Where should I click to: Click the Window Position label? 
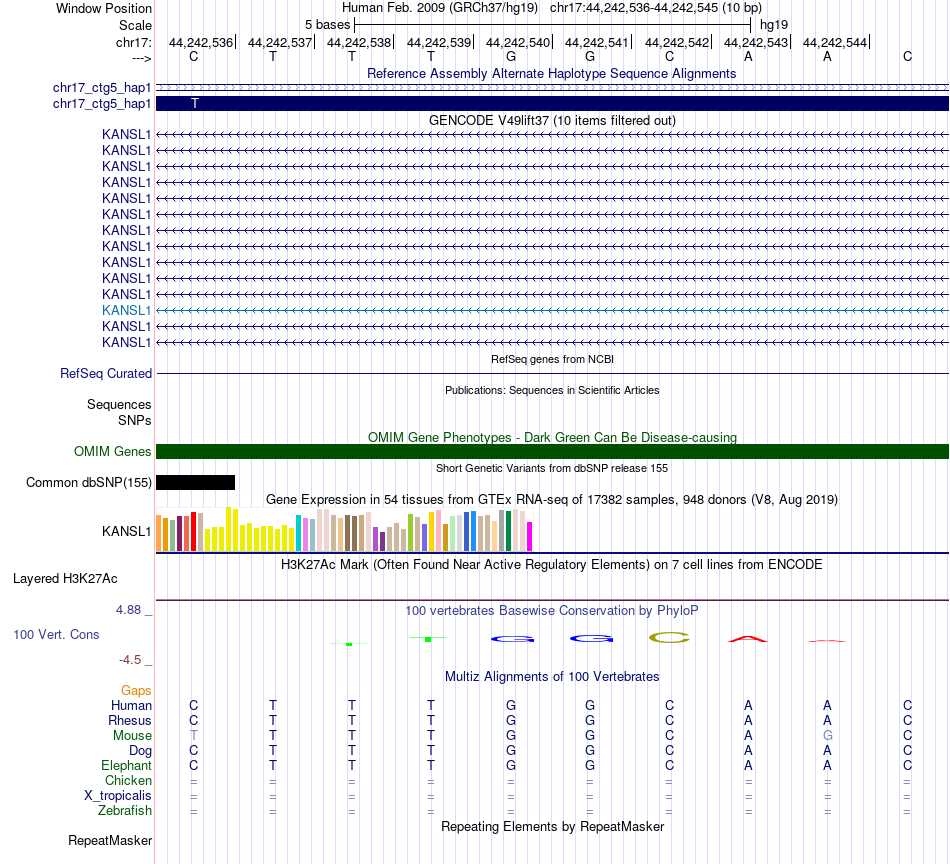tap(104, 8)
